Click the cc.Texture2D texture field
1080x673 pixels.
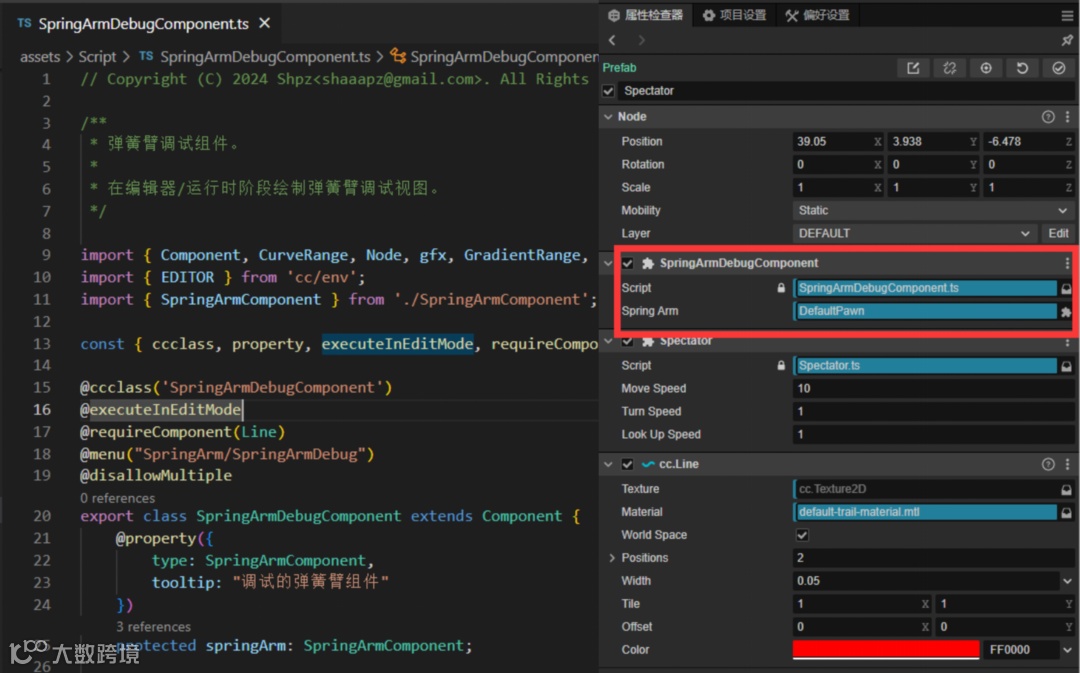coord(925,489)
